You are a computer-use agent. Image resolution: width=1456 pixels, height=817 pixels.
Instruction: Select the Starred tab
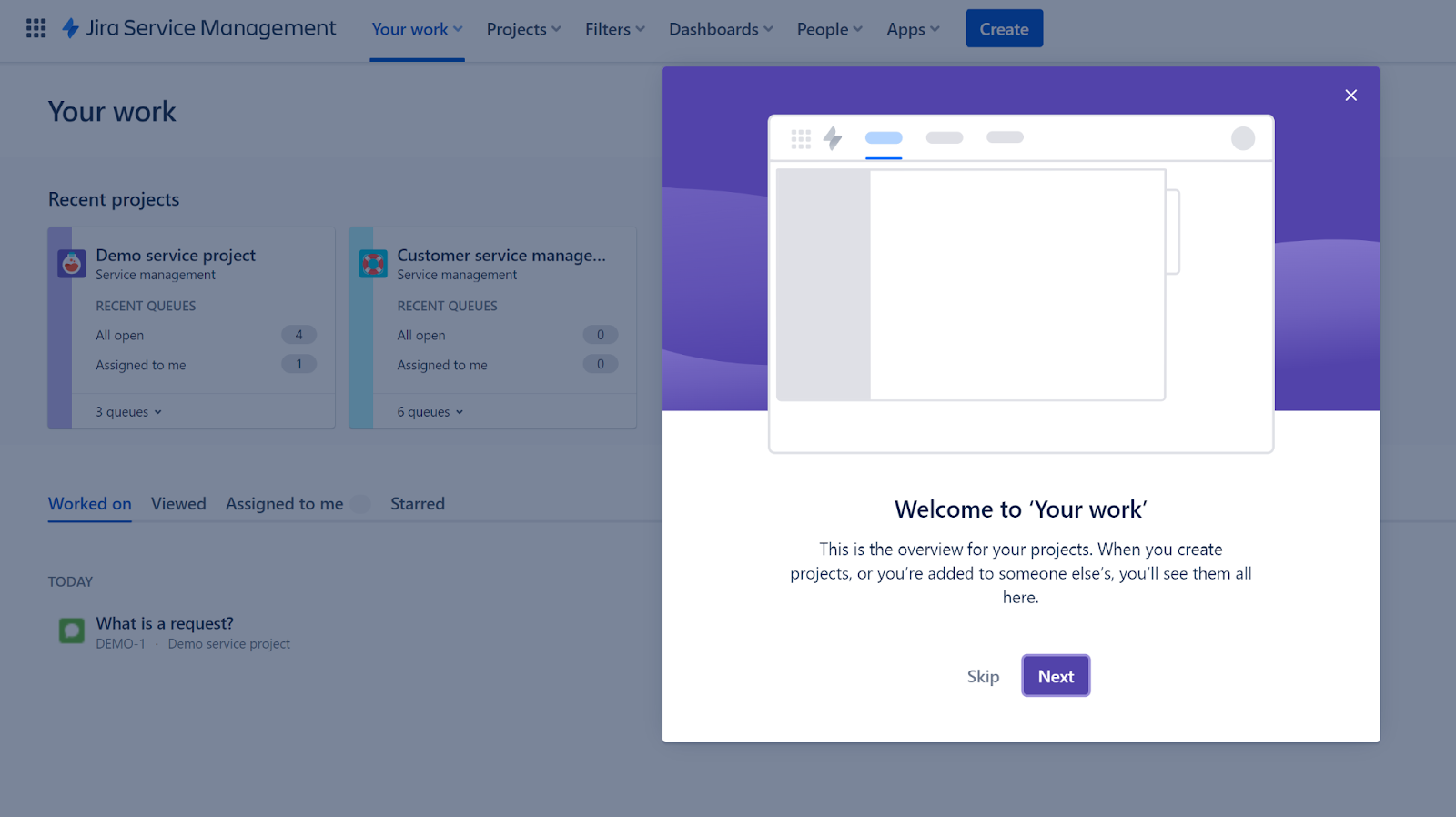418,504
